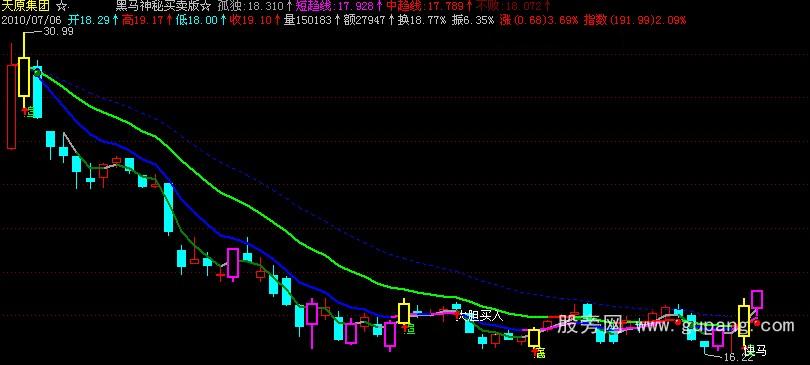Select the 孤独:18.310 indicator value

(251, 6)
